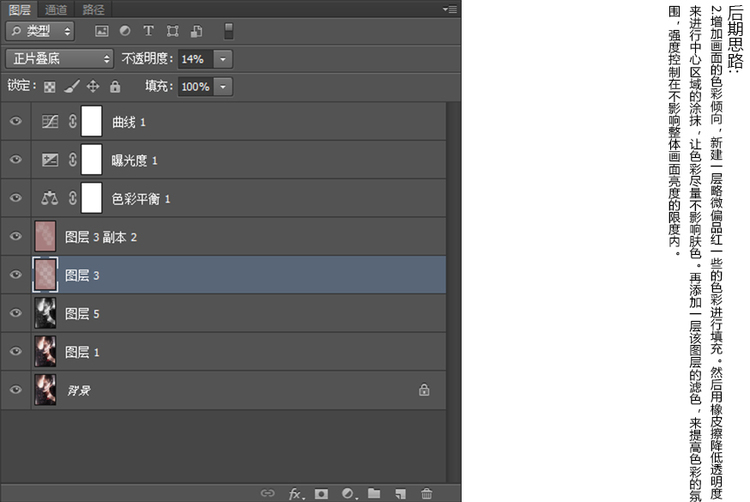Lock position move icon

[x=93, y=87]
